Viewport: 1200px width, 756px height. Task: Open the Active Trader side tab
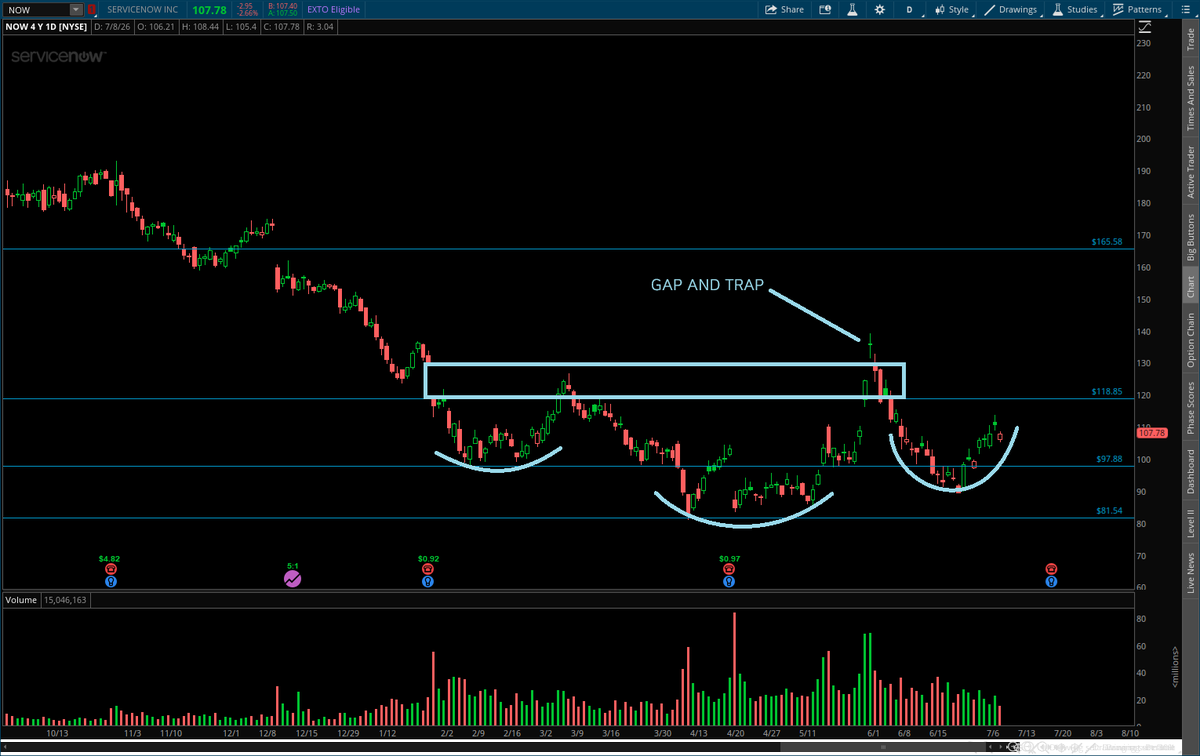tap(1190, 171)
